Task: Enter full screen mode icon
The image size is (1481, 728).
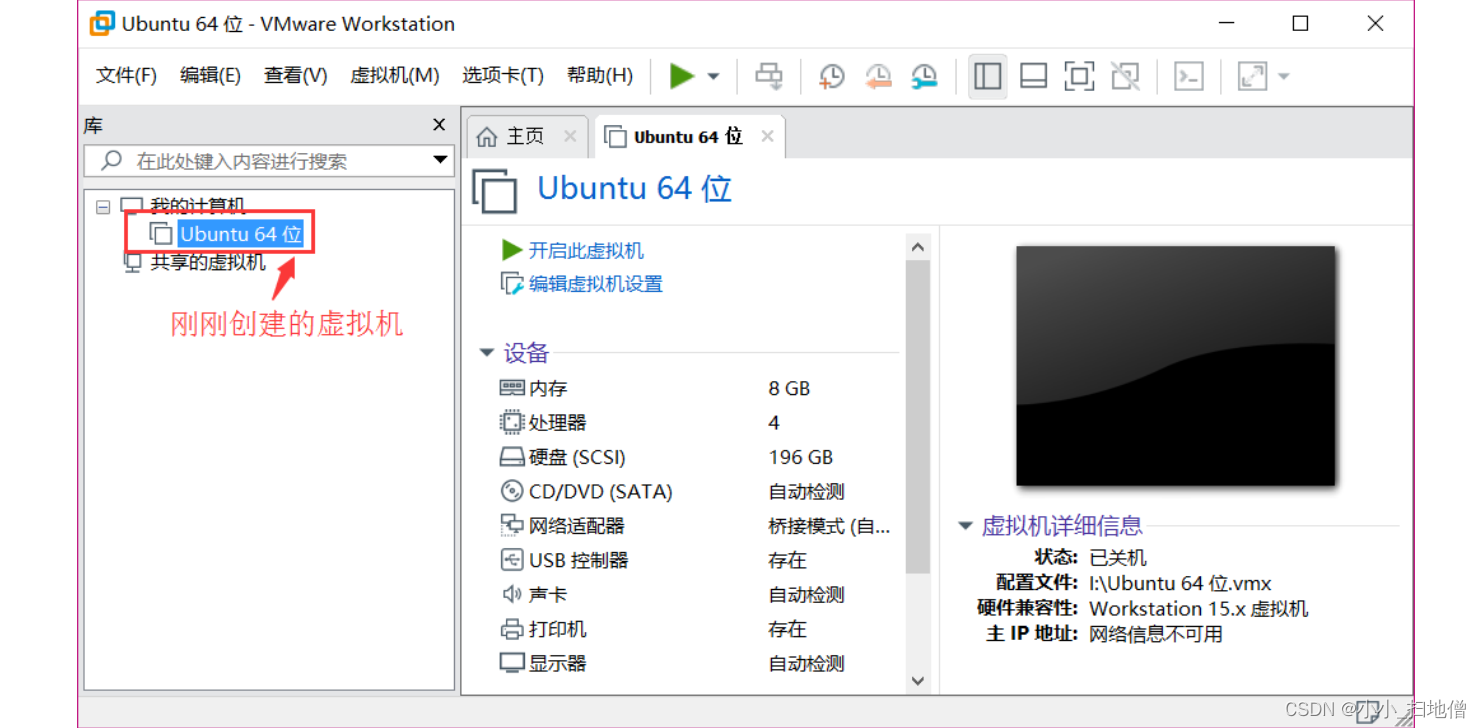Action: click(x=1079, y=76)
